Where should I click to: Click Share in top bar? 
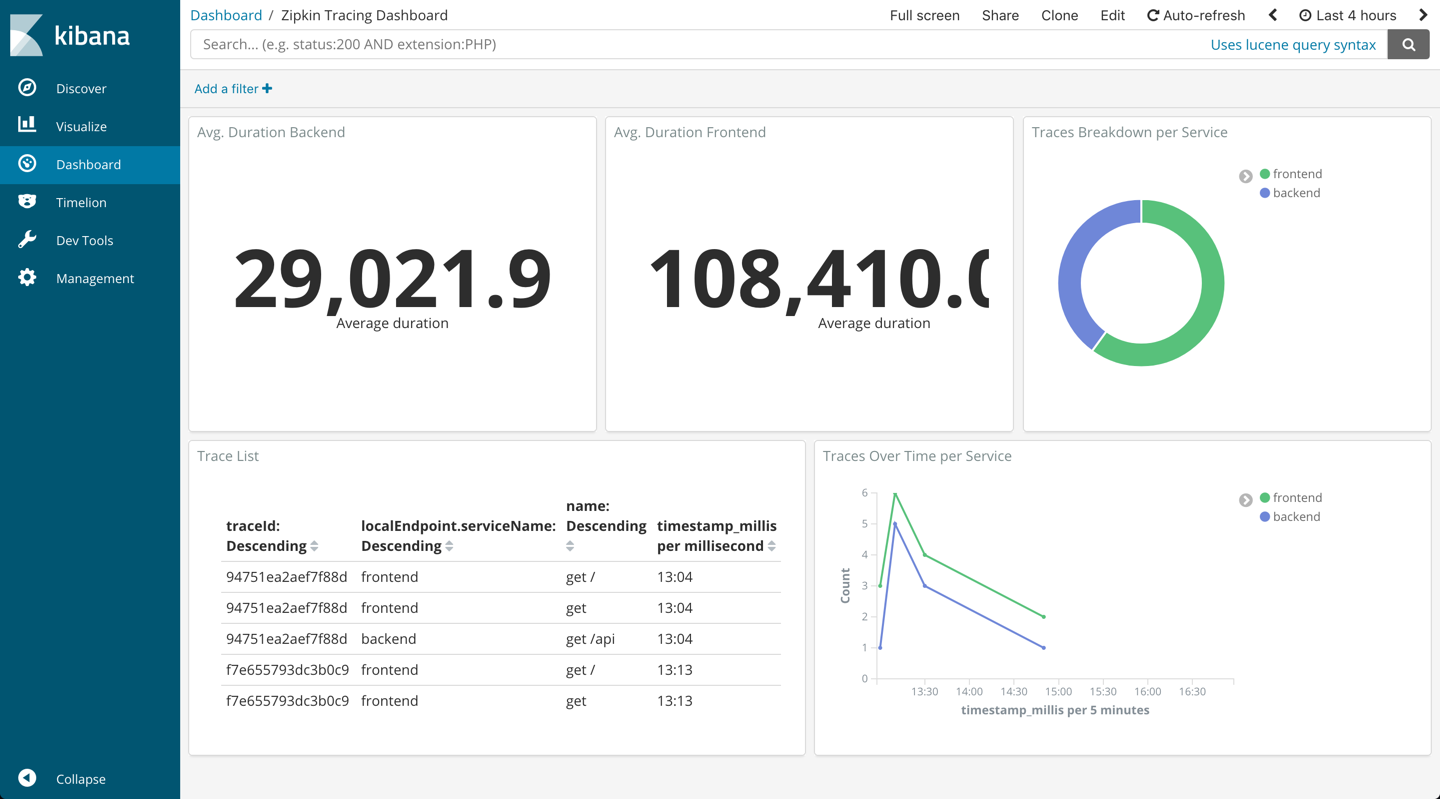[x=1000, y=15]
